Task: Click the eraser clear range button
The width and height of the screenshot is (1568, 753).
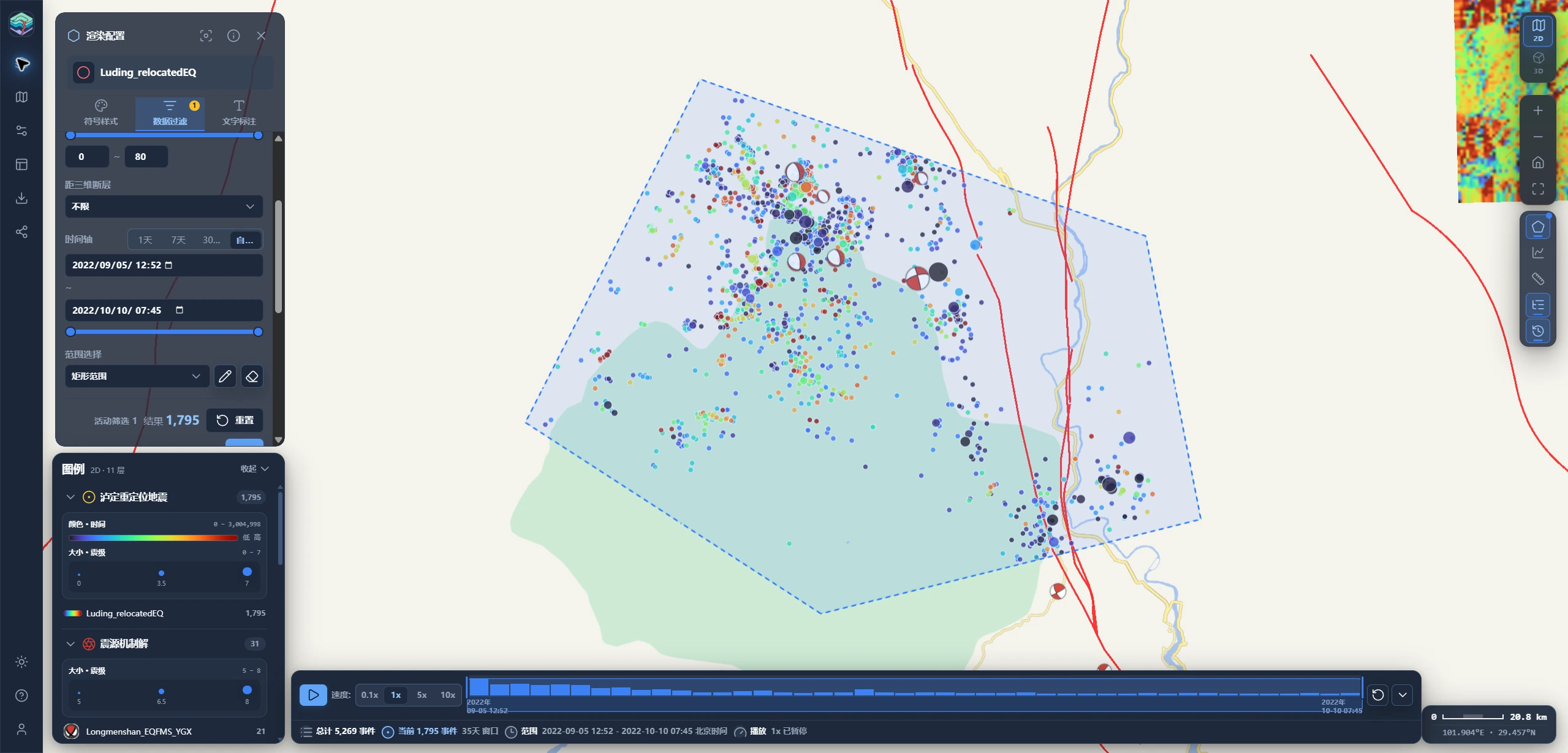Action: [252, 376]
